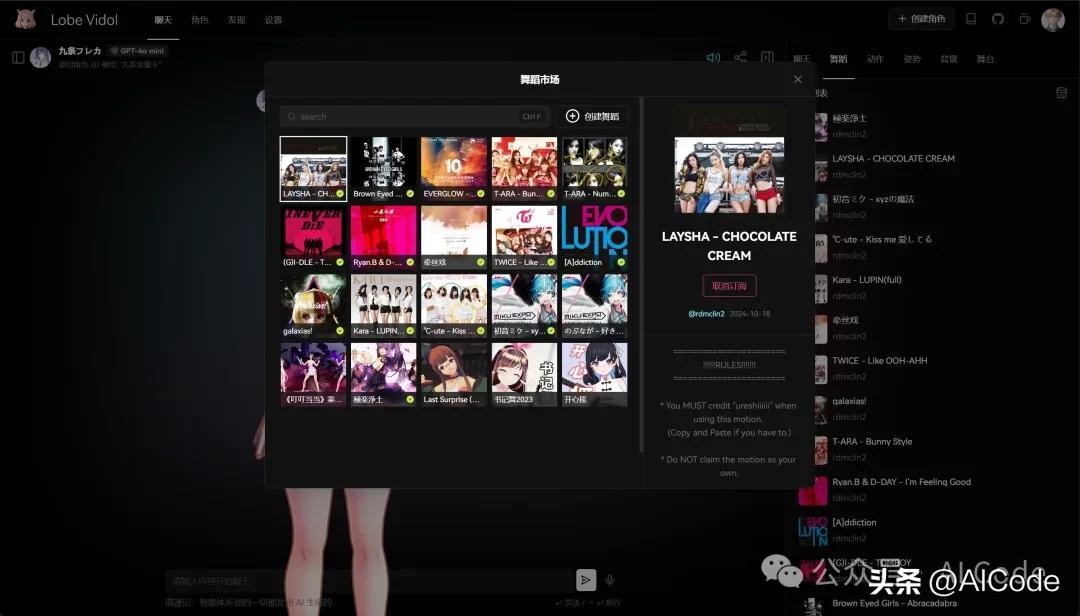Click the send message arrow icon
1080x616 pixels.
click(586, 580)
